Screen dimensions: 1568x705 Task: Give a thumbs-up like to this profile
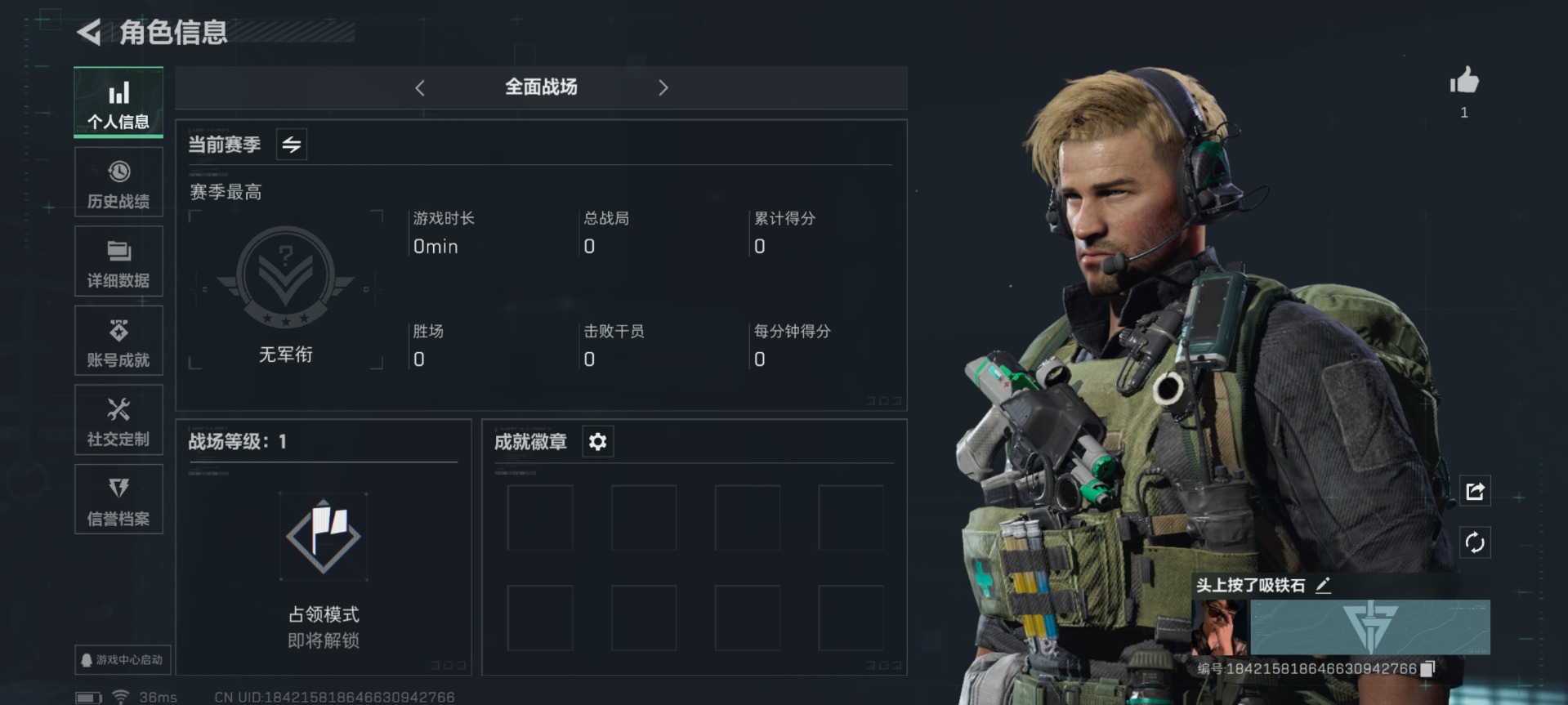pos(1464,81)
